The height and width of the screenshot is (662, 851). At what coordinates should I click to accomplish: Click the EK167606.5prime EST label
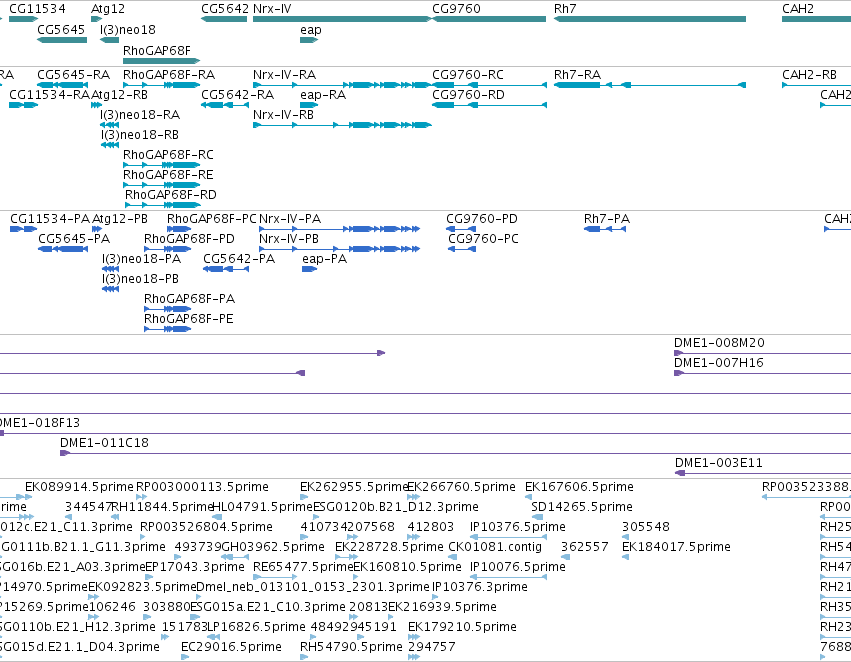[x=579, y=487]
